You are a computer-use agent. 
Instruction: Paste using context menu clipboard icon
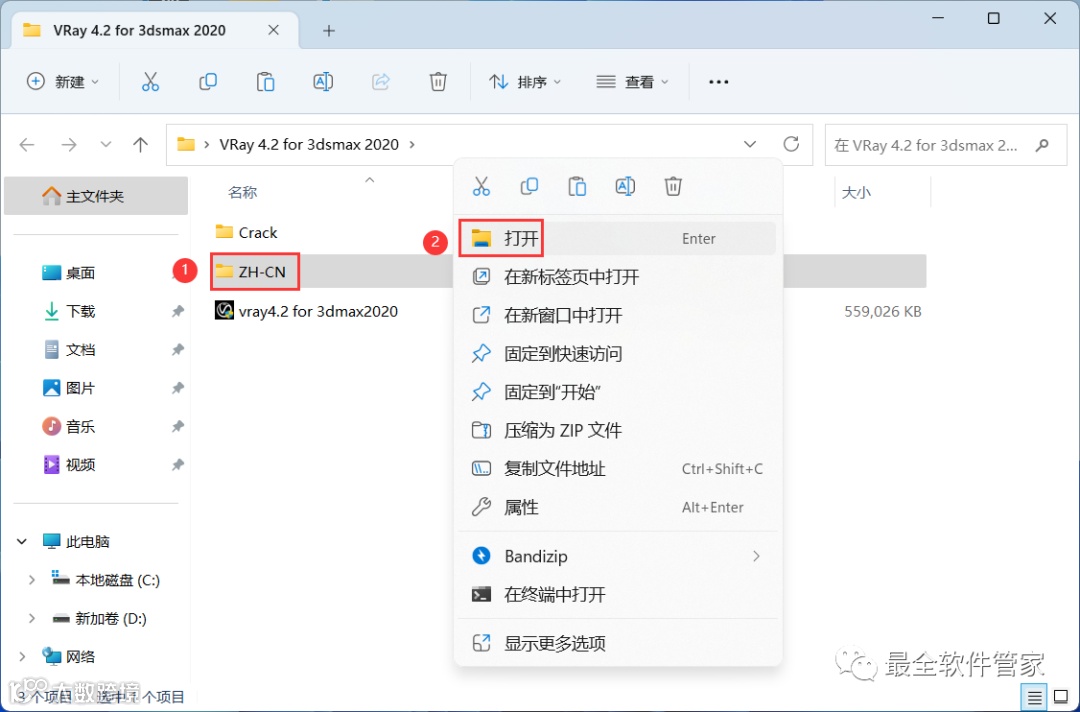coord(577,186)
